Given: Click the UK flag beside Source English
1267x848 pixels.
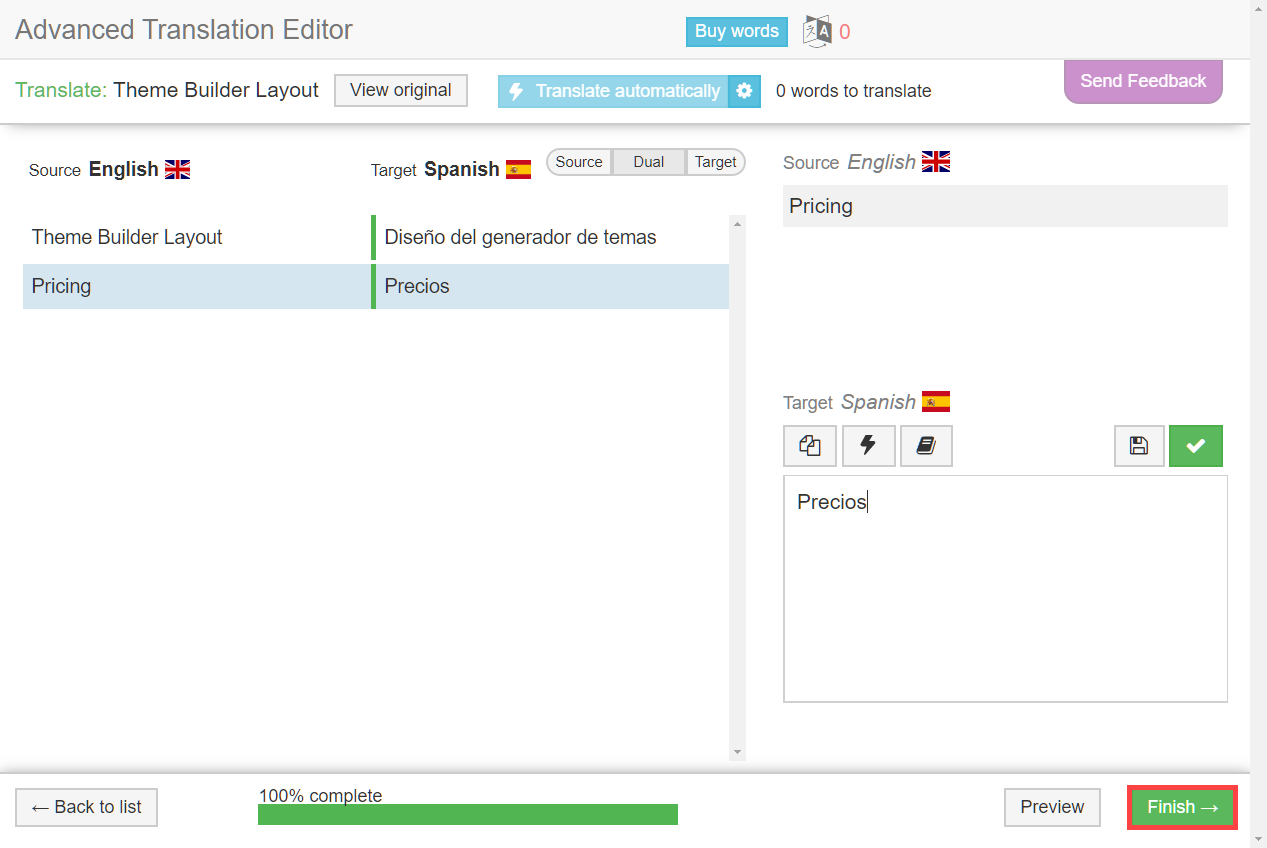Looking at the screenshot, I should pos(177,169).
